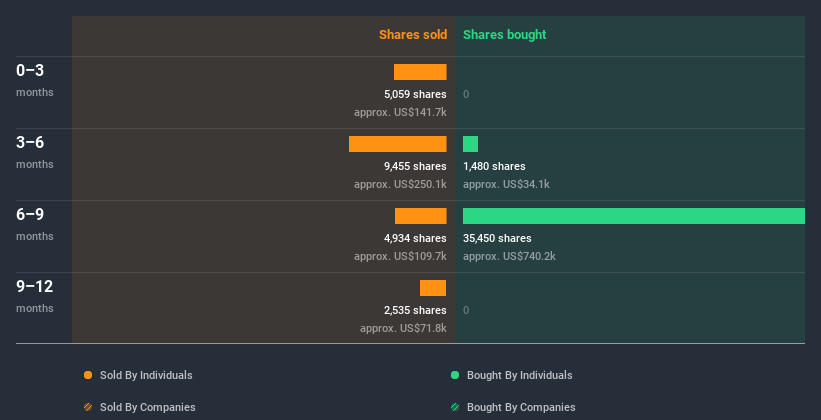Image resolution: width=821 pixels, height=420 pixels.
Task: Click the 2,535 shares value
Action: click(415, 310)
